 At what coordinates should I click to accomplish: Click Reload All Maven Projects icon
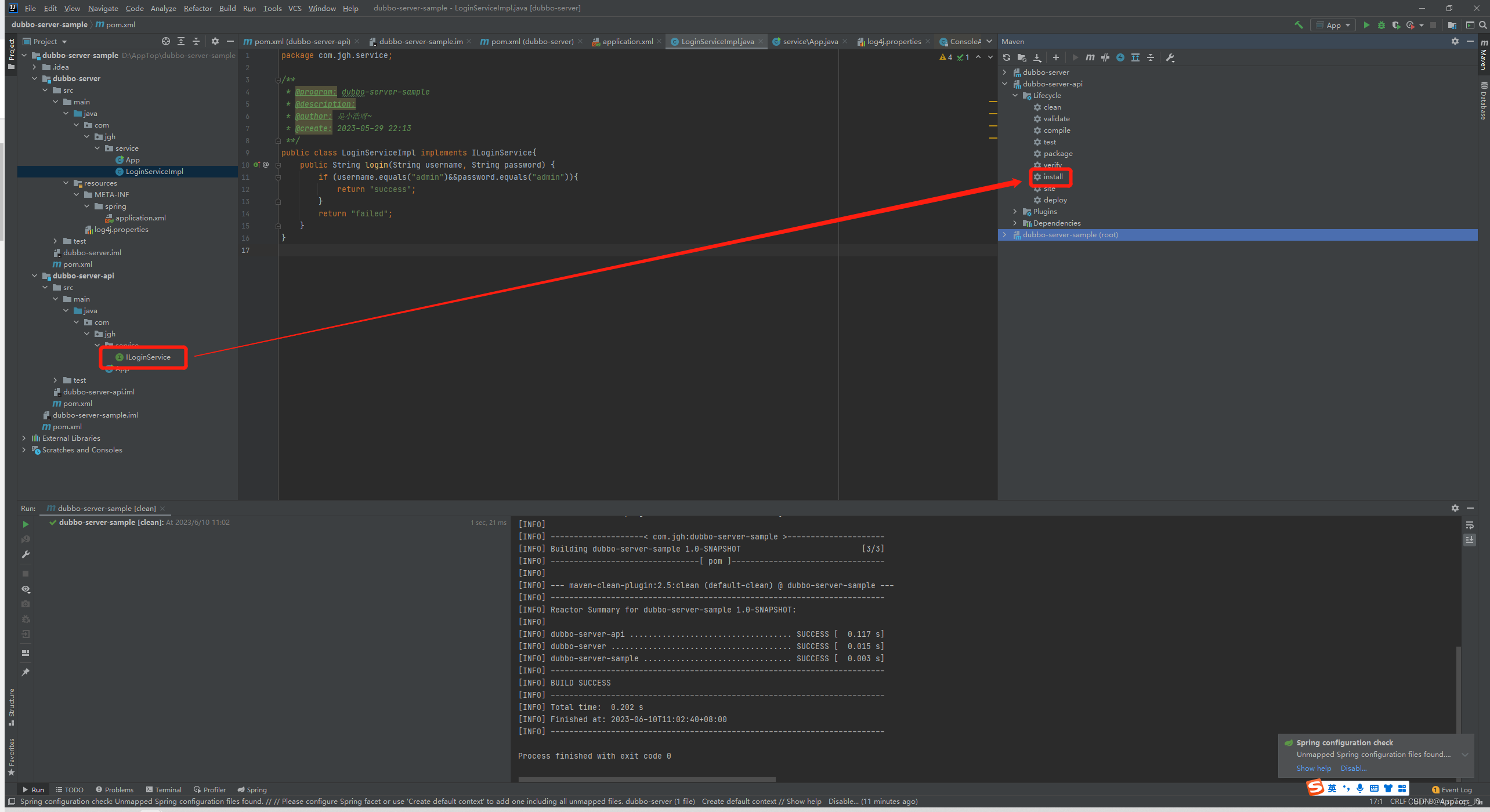(x=1007, y=57)
